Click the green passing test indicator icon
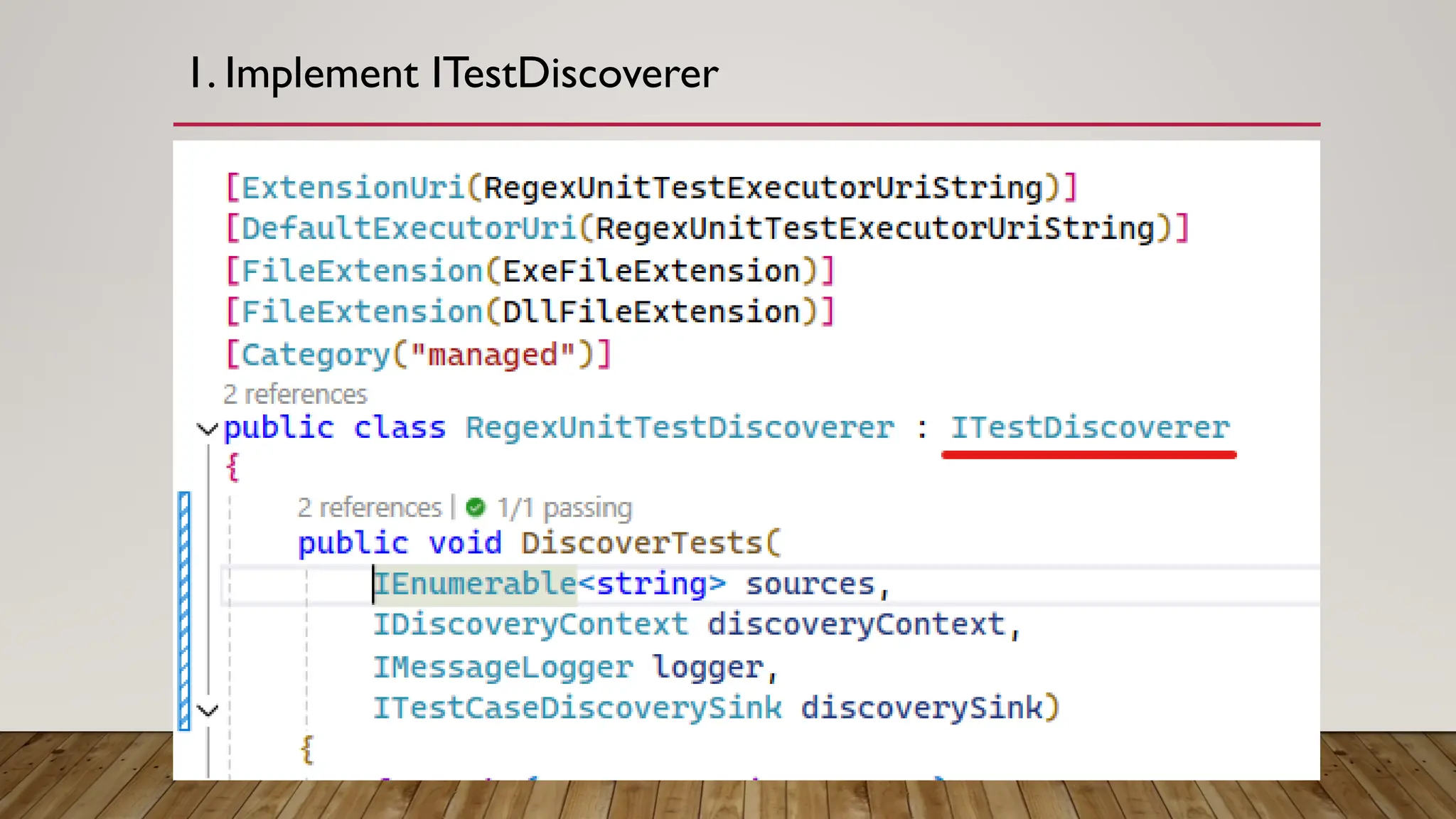This screenshot has height=819, width=1456. click(475, 508)
